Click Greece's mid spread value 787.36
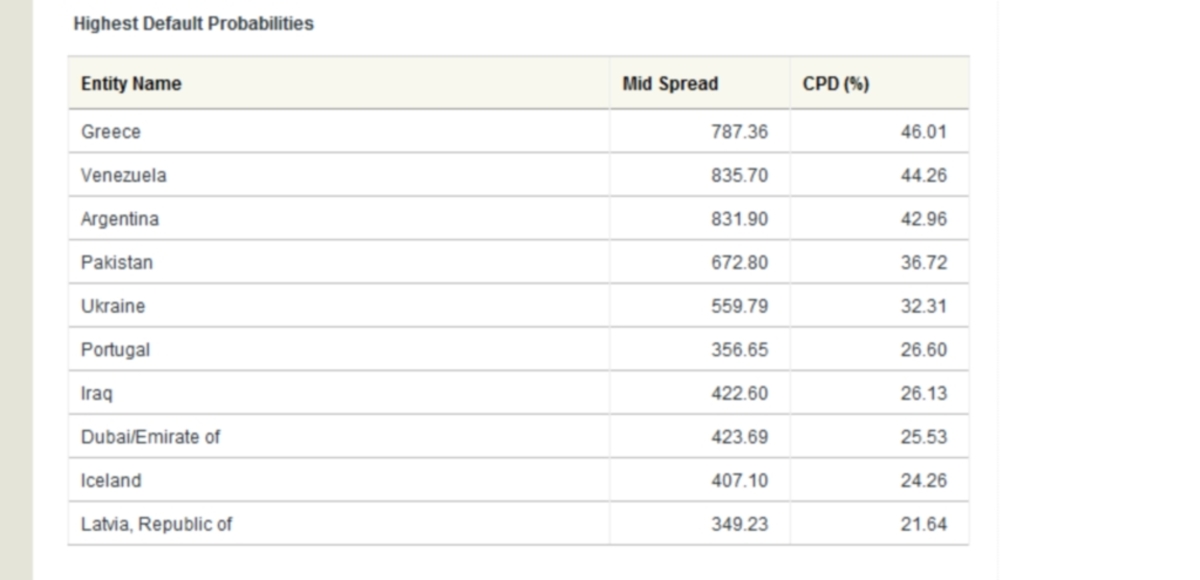Image resolution: width=1200 pixels, height=580 pixels. click(739, 132)
